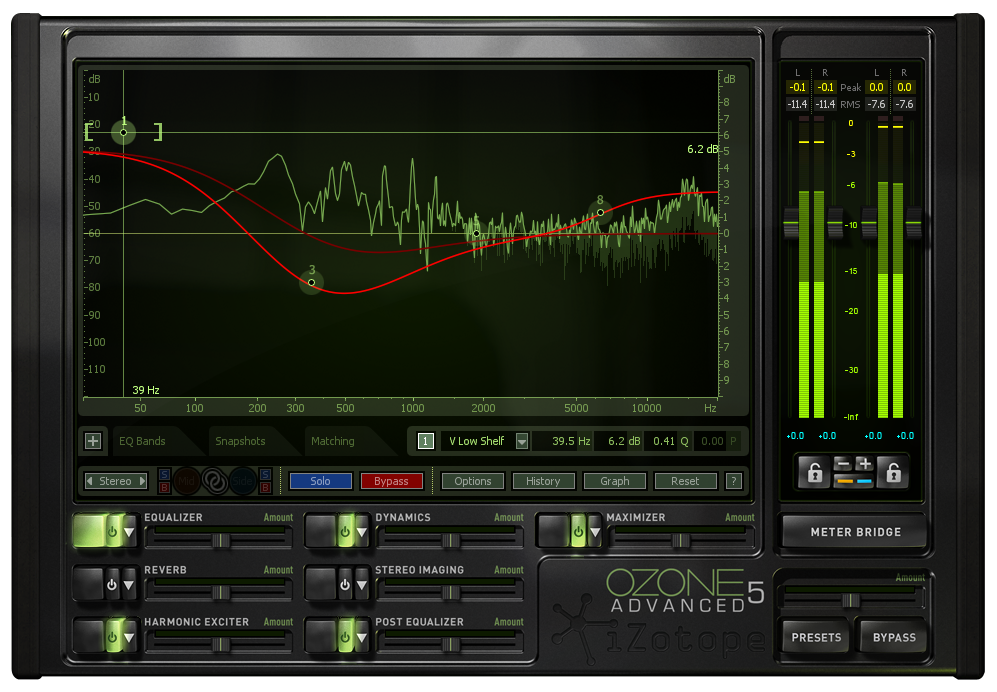The height and width of the screenshot is (692, 997).
Task: Toggle the Post Equalizer power button
Action: (345, 636)
